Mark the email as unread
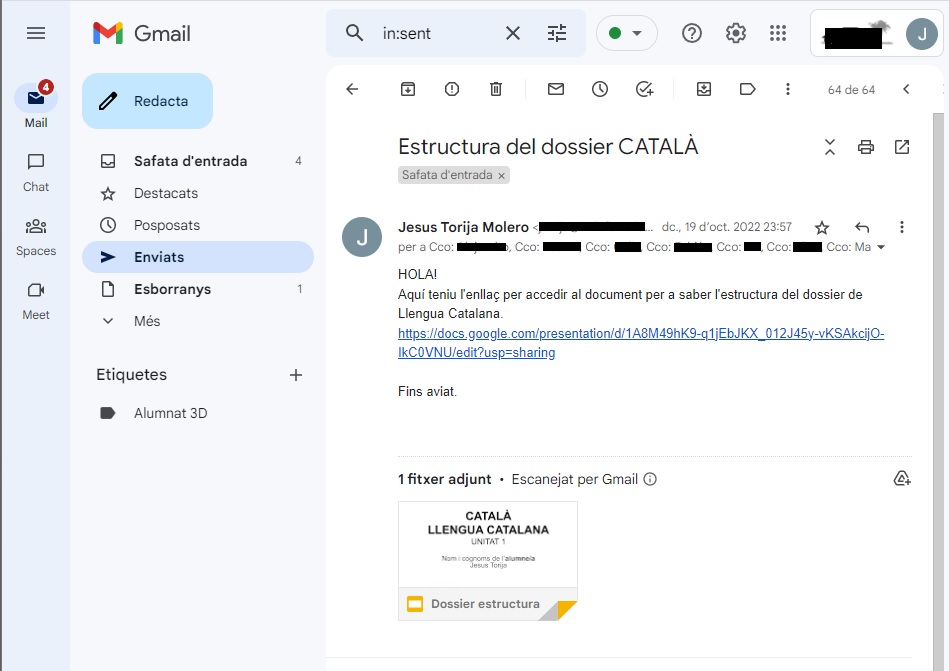The height and width of the screenshot is (671, 949). 556,89
